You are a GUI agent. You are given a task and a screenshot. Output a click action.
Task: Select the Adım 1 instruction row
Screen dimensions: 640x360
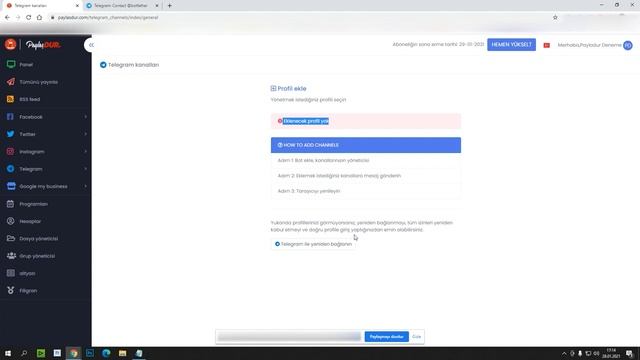pos(366,160)
